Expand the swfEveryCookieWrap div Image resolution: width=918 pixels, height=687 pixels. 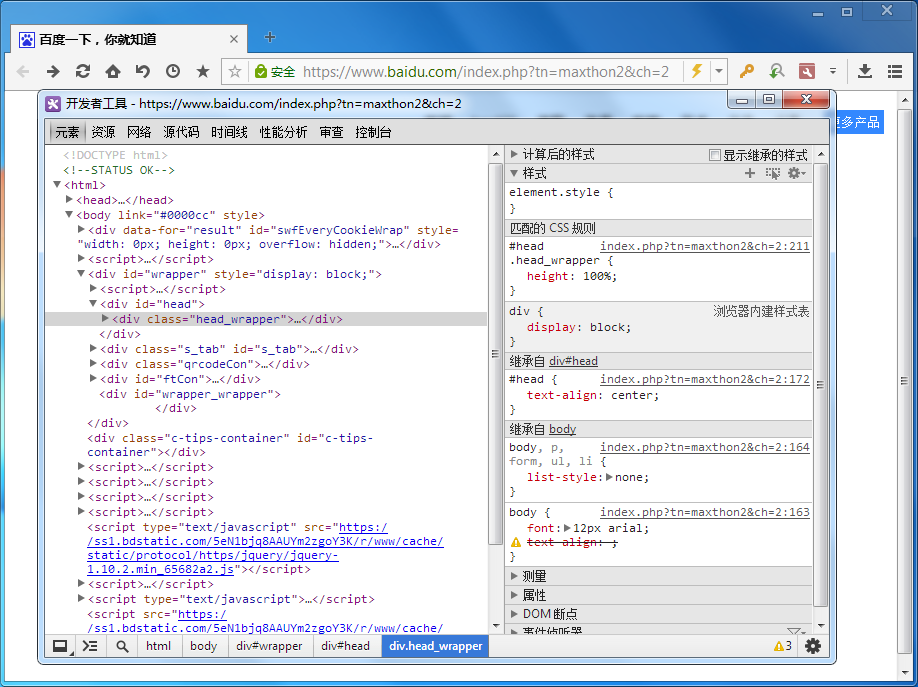tap(81, 230)
